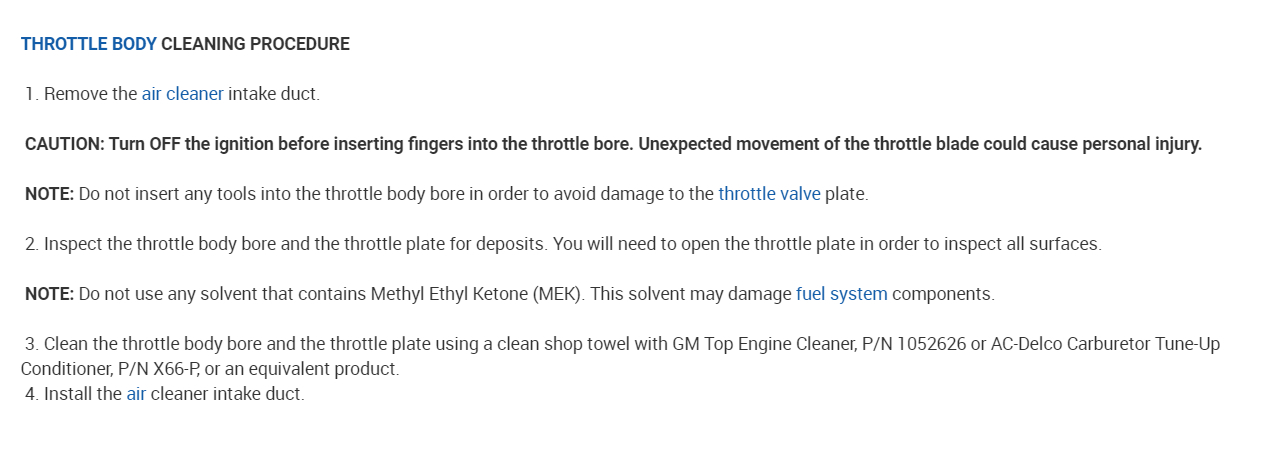Click the 'fuel system' hyperlink
Image resolution: width=1276 pixels, height=461 pixels.
click(x=841, y=294)
